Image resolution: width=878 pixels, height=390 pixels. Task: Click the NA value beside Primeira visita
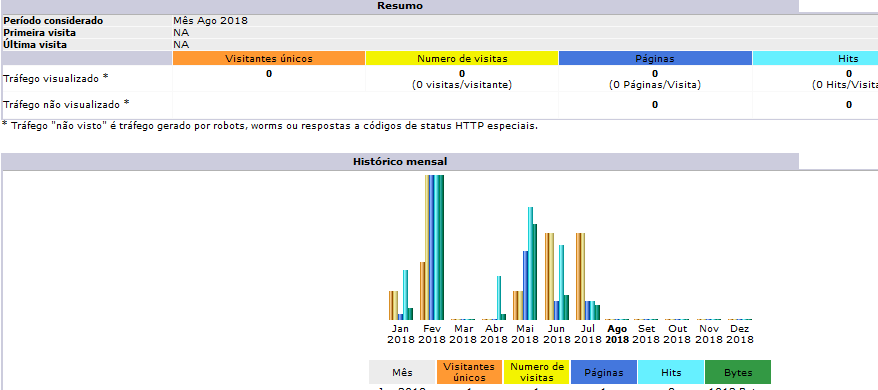coord(181,32)
